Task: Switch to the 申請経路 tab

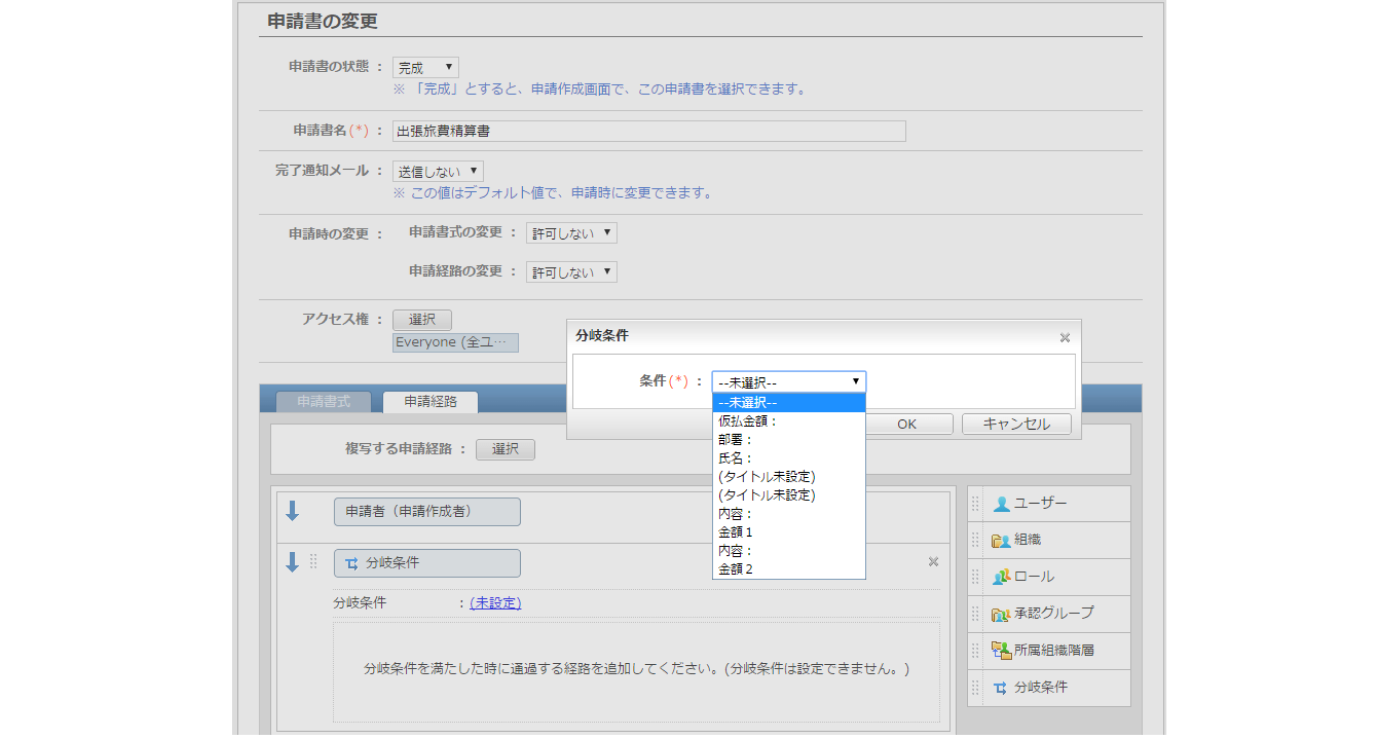Action: (430, 401)
